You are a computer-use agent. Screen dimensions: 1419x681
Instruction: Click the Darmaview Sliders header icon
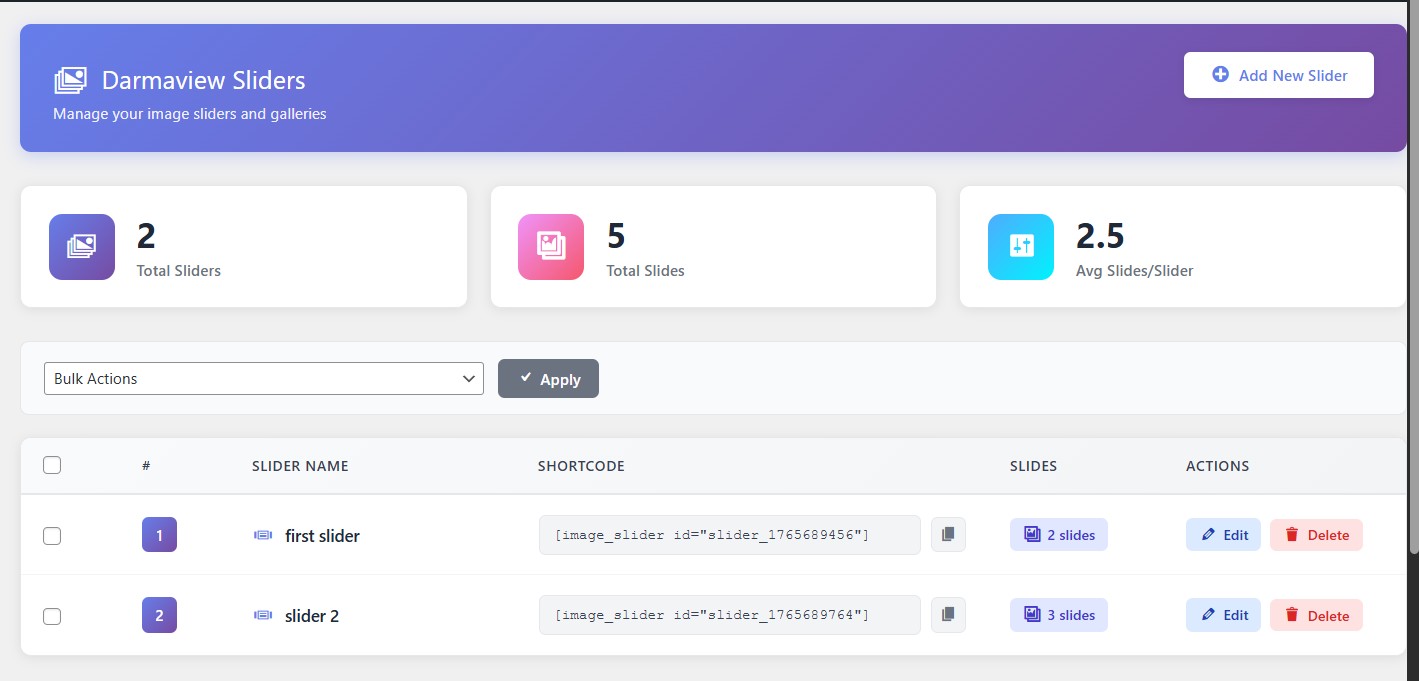(71, 80)
